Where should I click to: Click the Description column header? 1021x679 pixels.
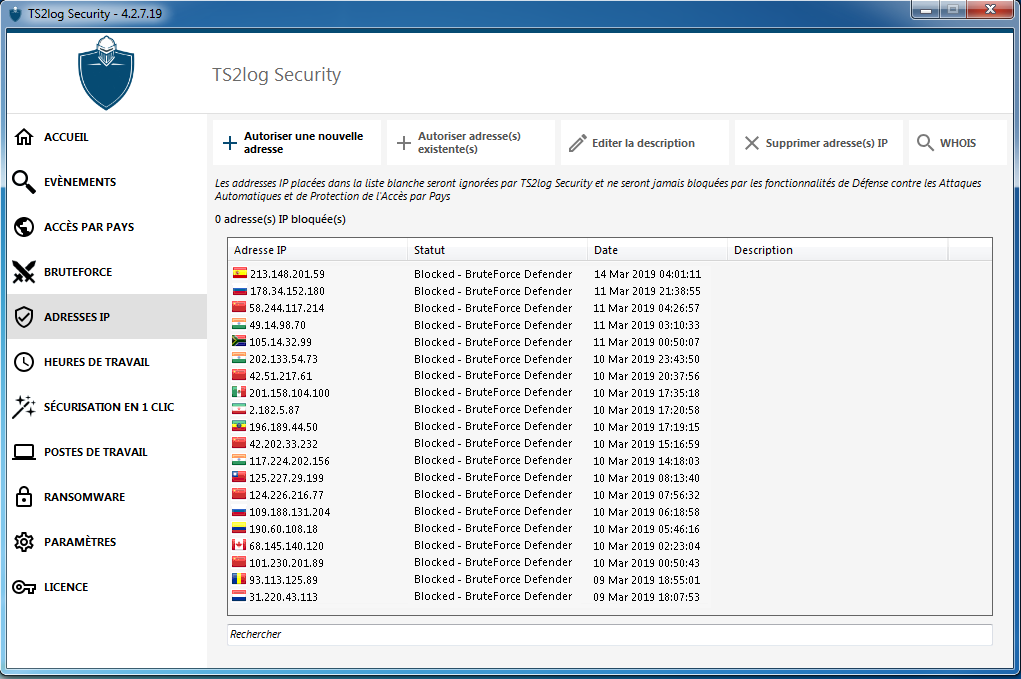coord(837,250)
